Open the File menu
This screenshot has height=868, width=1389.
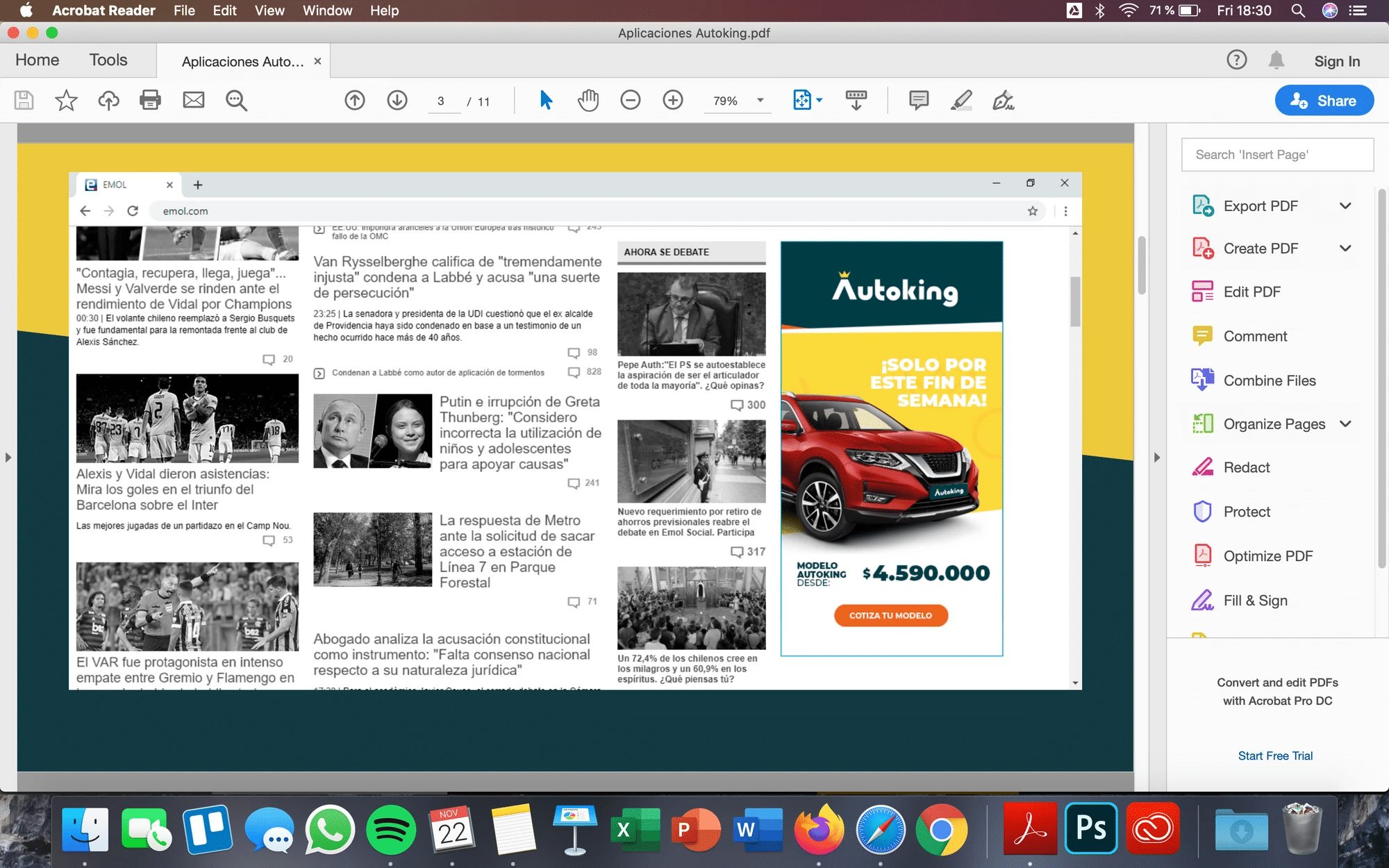coord(184,10)
